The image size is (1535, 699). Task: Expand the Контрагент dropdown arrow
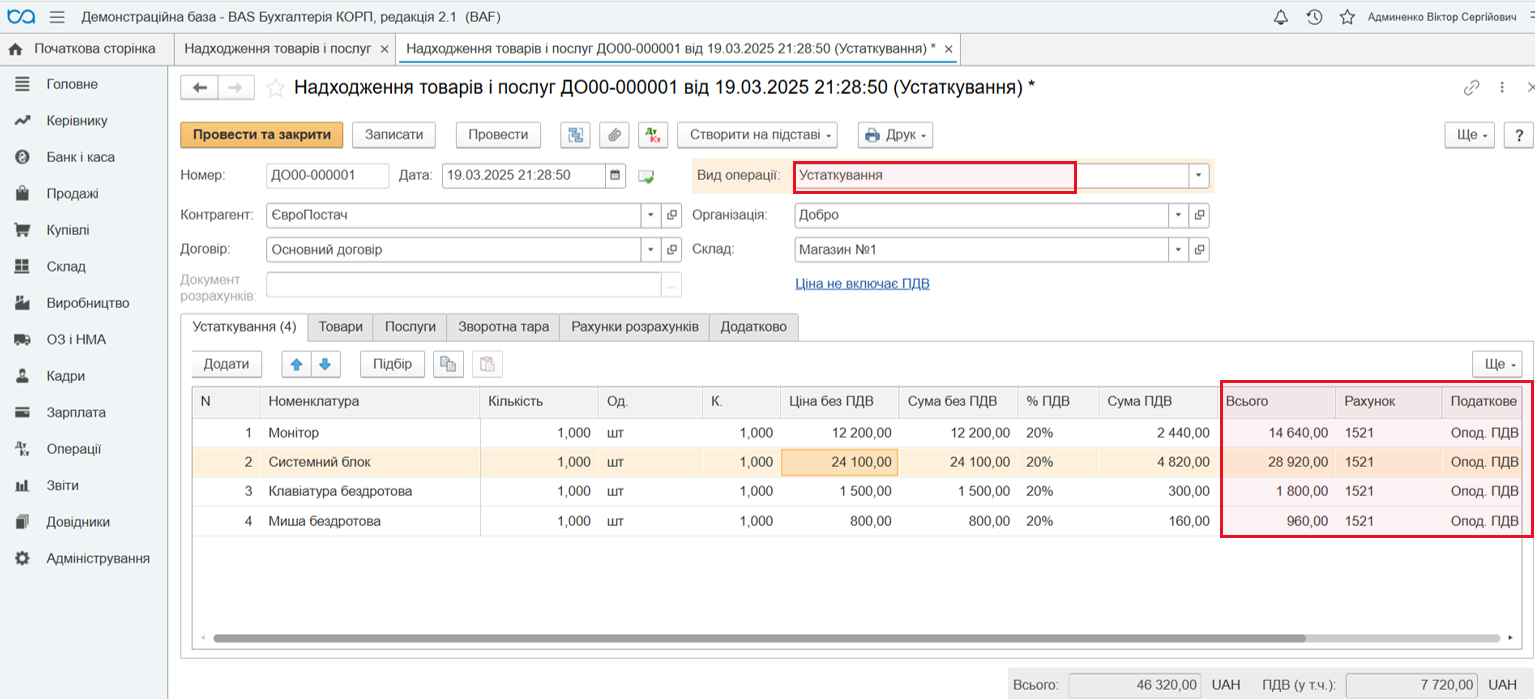point(650,215)
